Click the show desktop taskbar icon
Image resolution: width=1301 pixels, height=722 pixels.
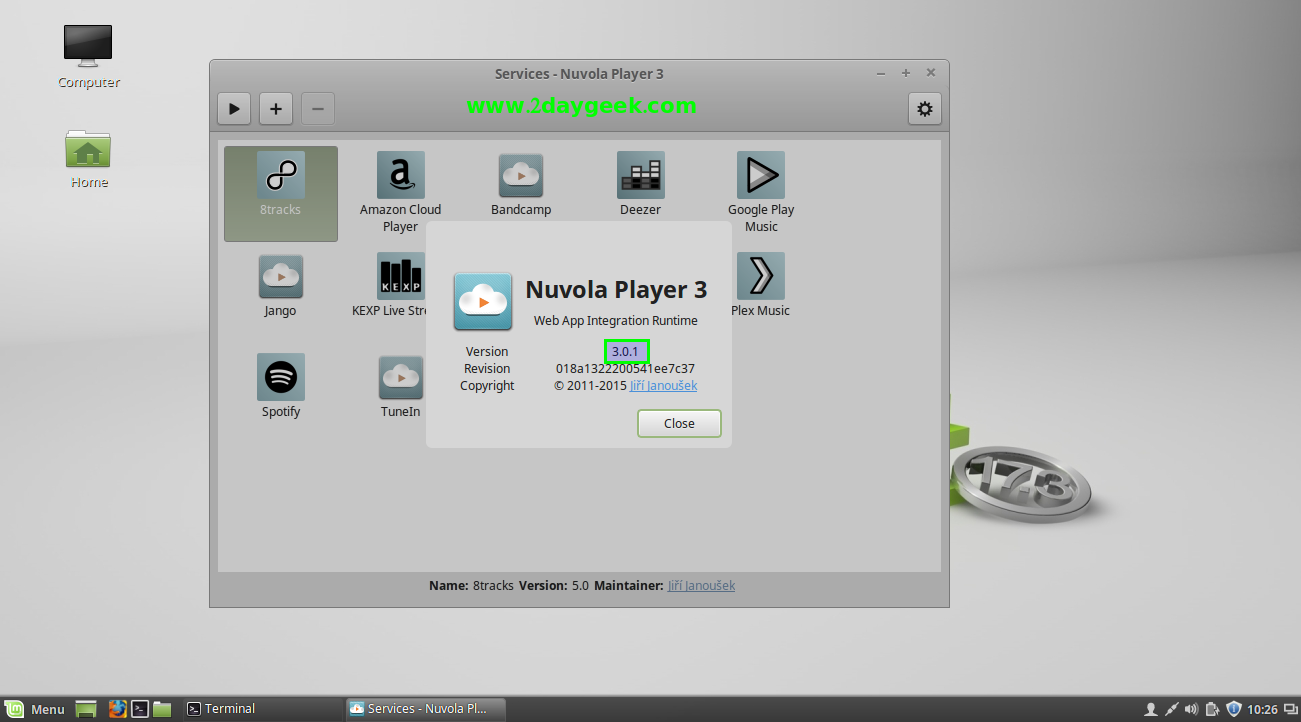pos(86,709)
